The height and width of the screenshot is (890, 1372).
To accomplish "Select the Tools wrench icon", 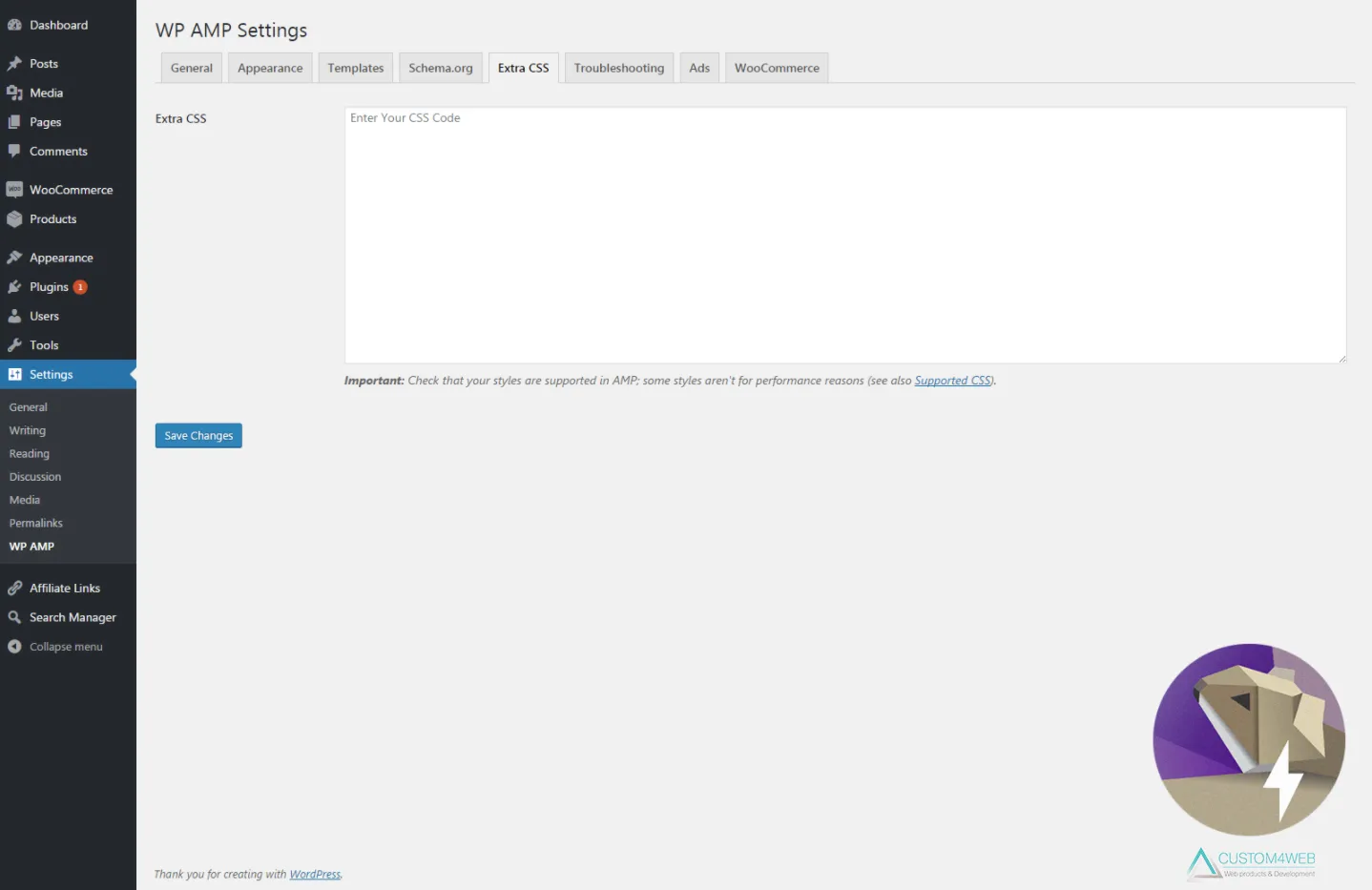I will point(15,344).
